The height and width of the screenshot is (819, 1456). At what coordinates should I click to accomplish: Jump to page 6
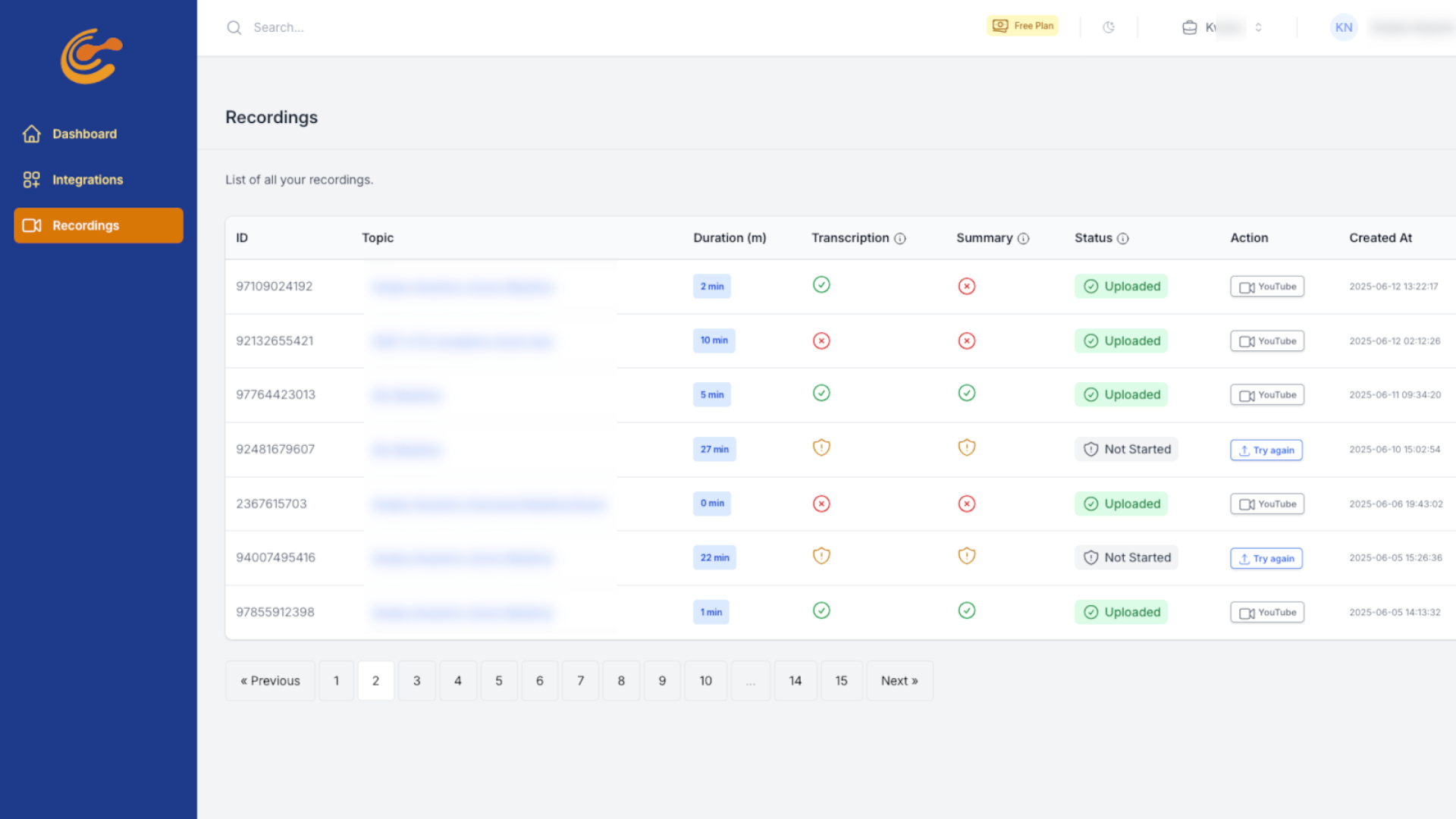[x=540, y=681]
